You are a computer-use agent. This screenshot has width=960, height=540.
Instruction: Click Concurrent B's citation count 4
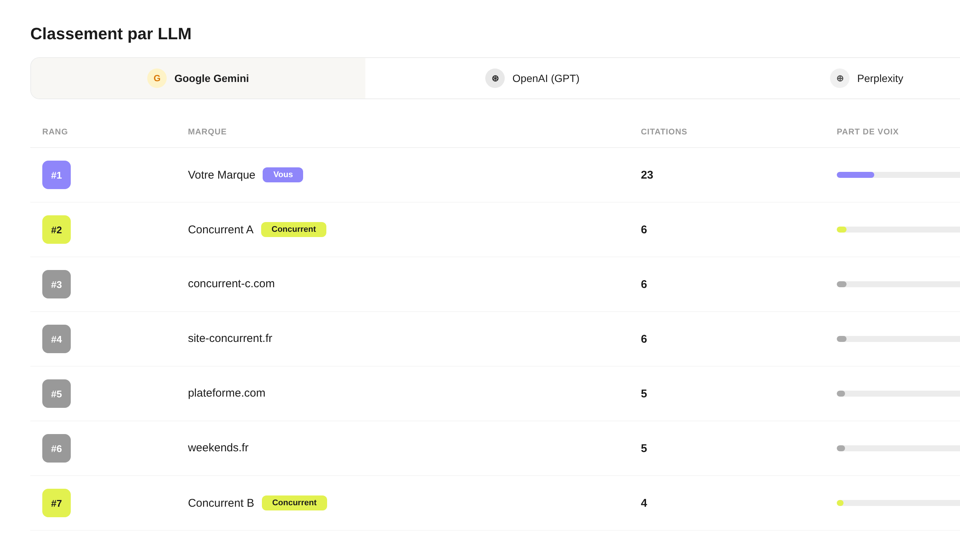click(644, 503)
